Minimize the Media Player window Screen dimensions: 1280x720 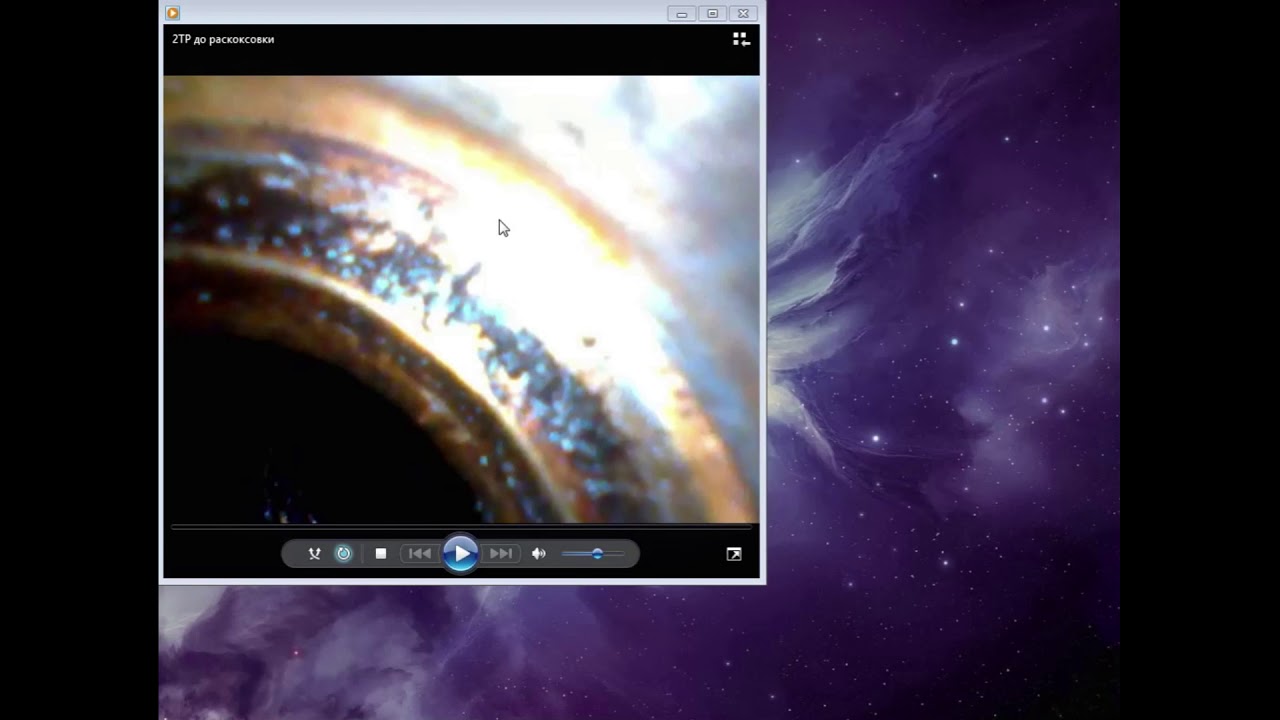coord(682,14)
